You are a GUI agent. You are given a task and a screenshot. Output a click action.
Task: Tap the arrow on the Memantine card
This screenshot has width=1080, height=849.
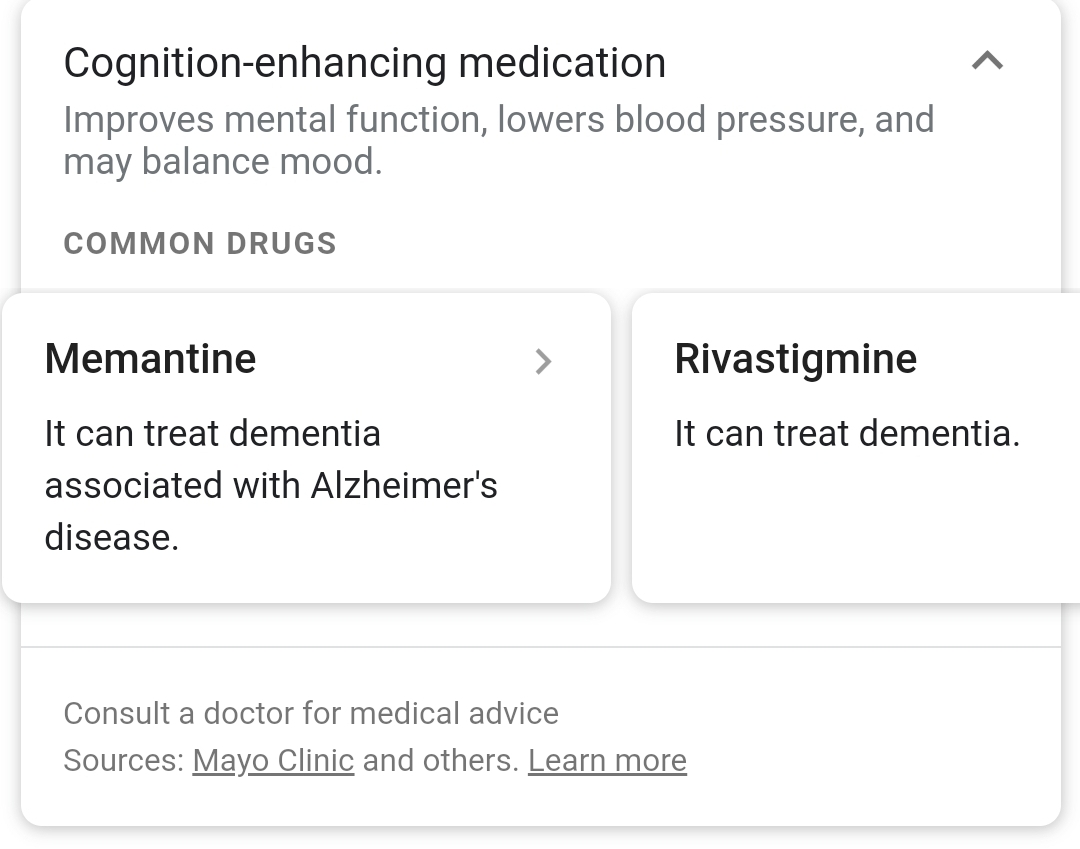coord(543,361)
